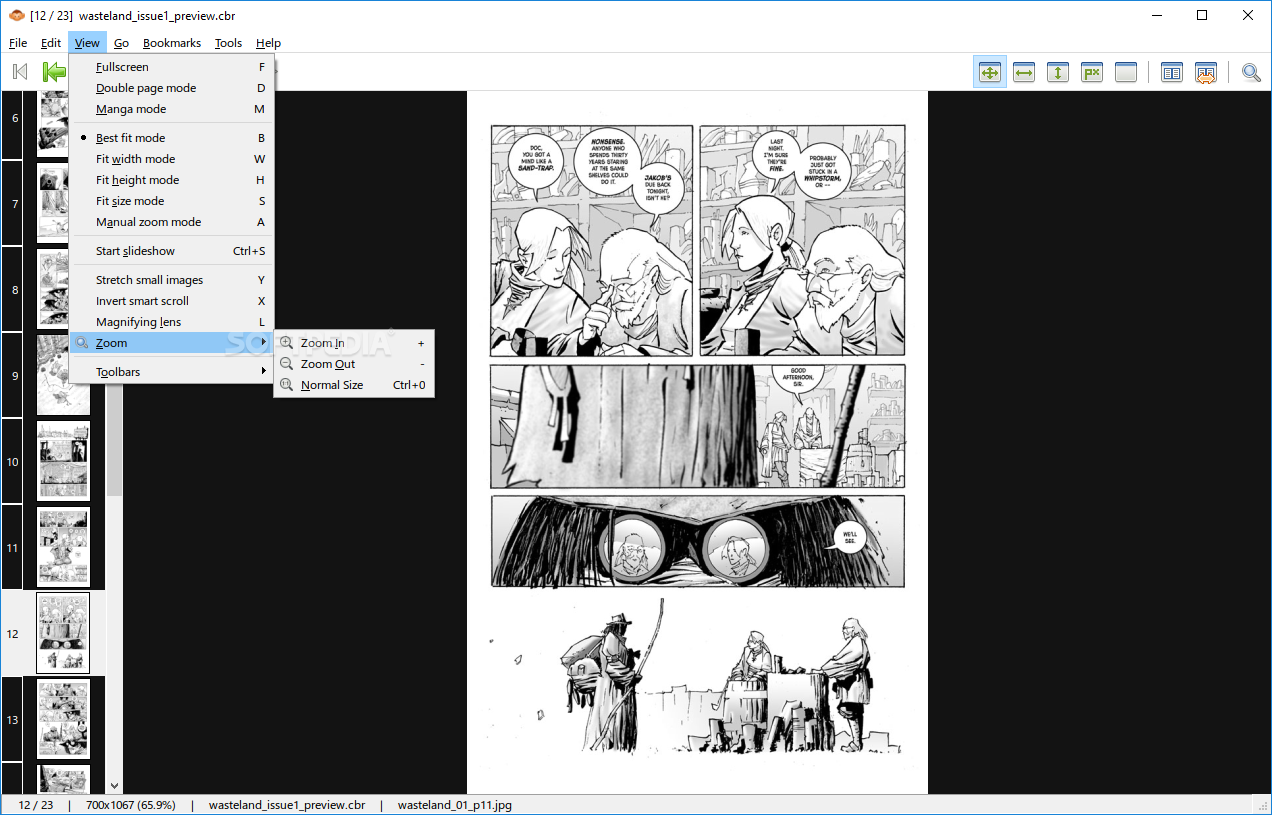Open the Tools menu

(x=228, y=43)
